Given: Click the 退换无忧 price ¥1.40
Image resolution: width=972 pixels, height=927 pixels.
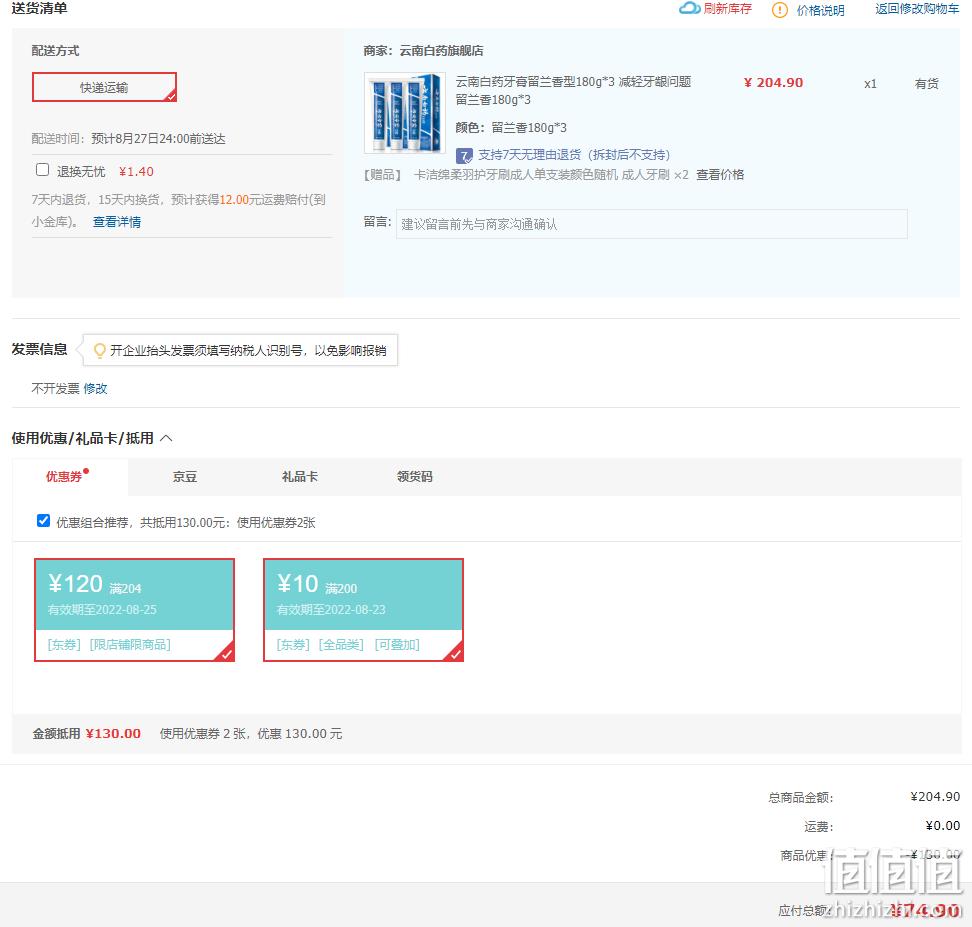Looking at the screenshot, I should point(136,172).
